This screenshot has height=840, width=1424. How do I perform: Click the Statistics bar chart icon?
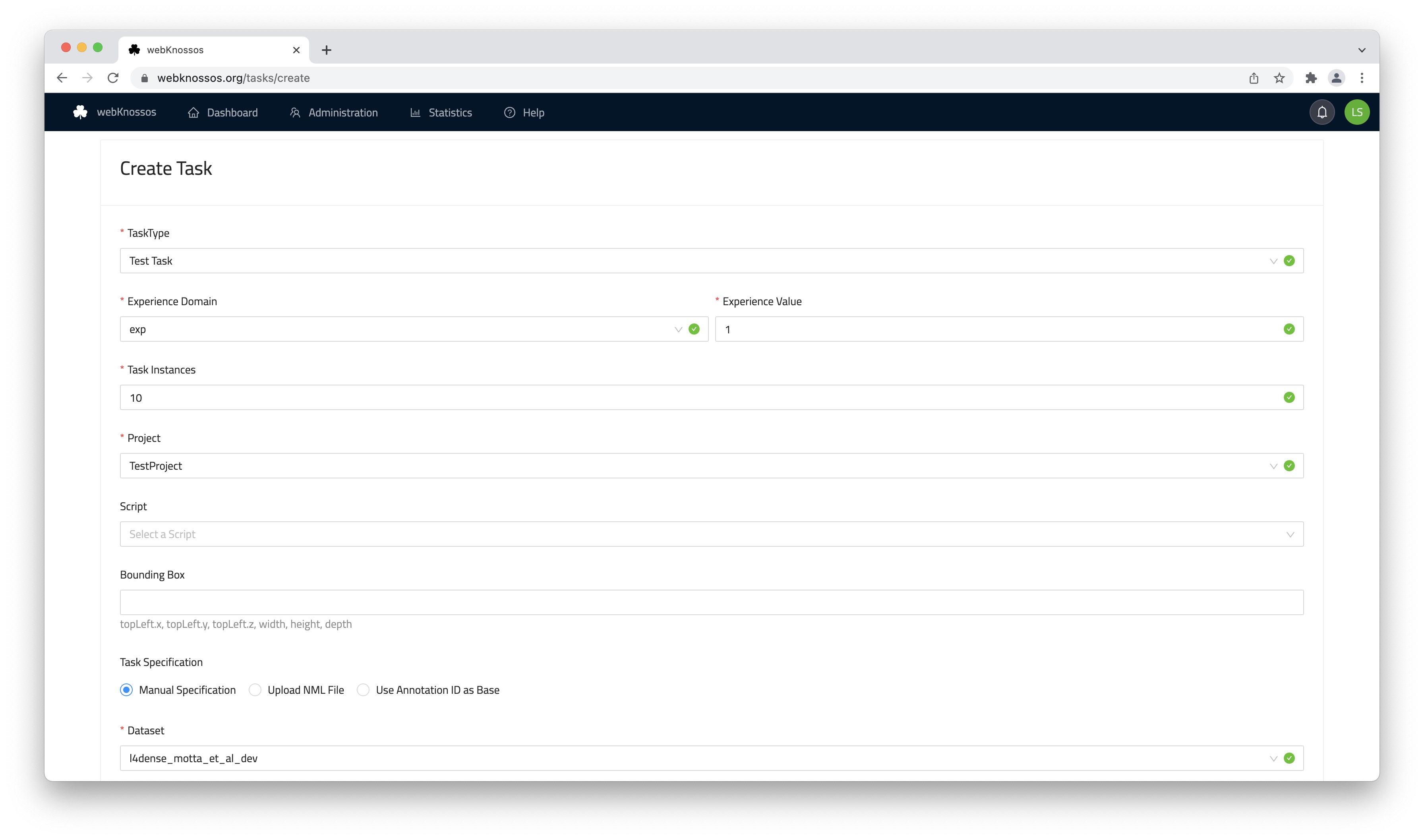point(415,112)
